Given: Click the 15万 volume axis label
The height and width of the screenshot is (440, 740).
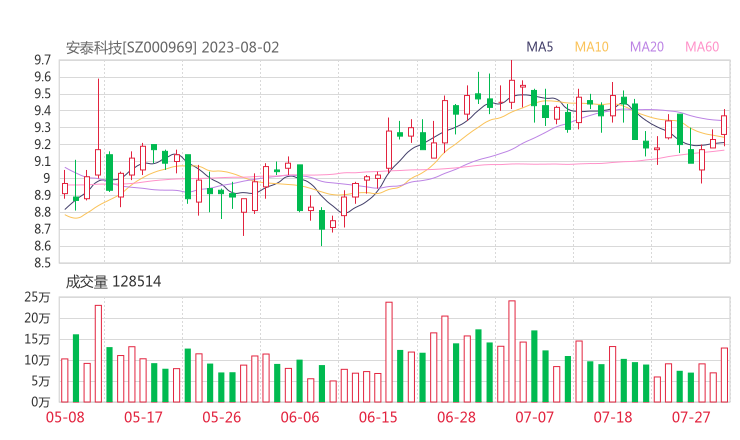Looking at the screenshot, I should [x=37, y=339].
